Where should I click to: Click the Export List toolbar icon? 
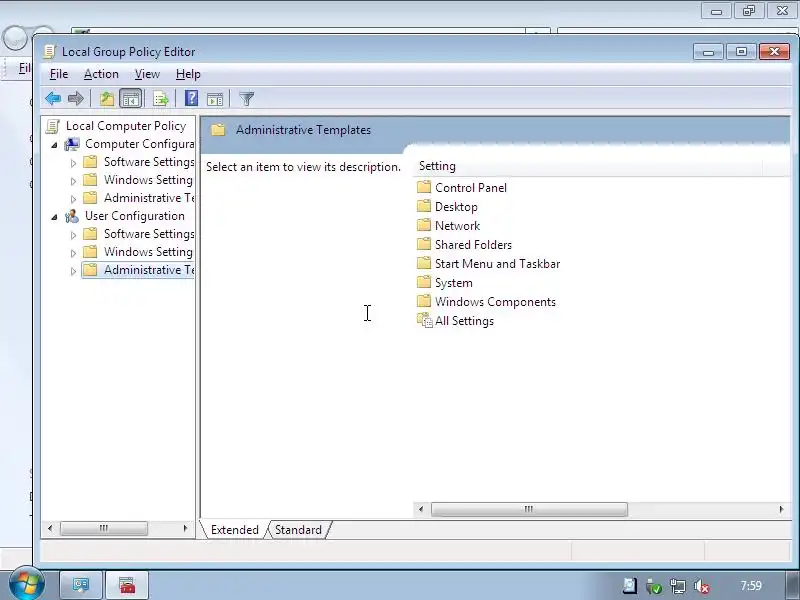coord(161,98)
